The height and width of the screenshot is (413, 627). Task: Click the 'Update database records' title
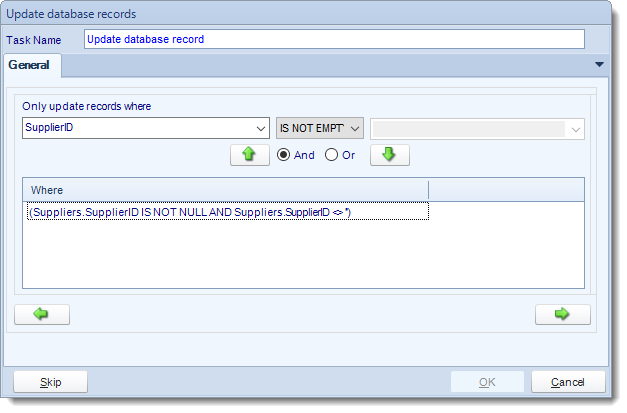[x=72, y=14]
